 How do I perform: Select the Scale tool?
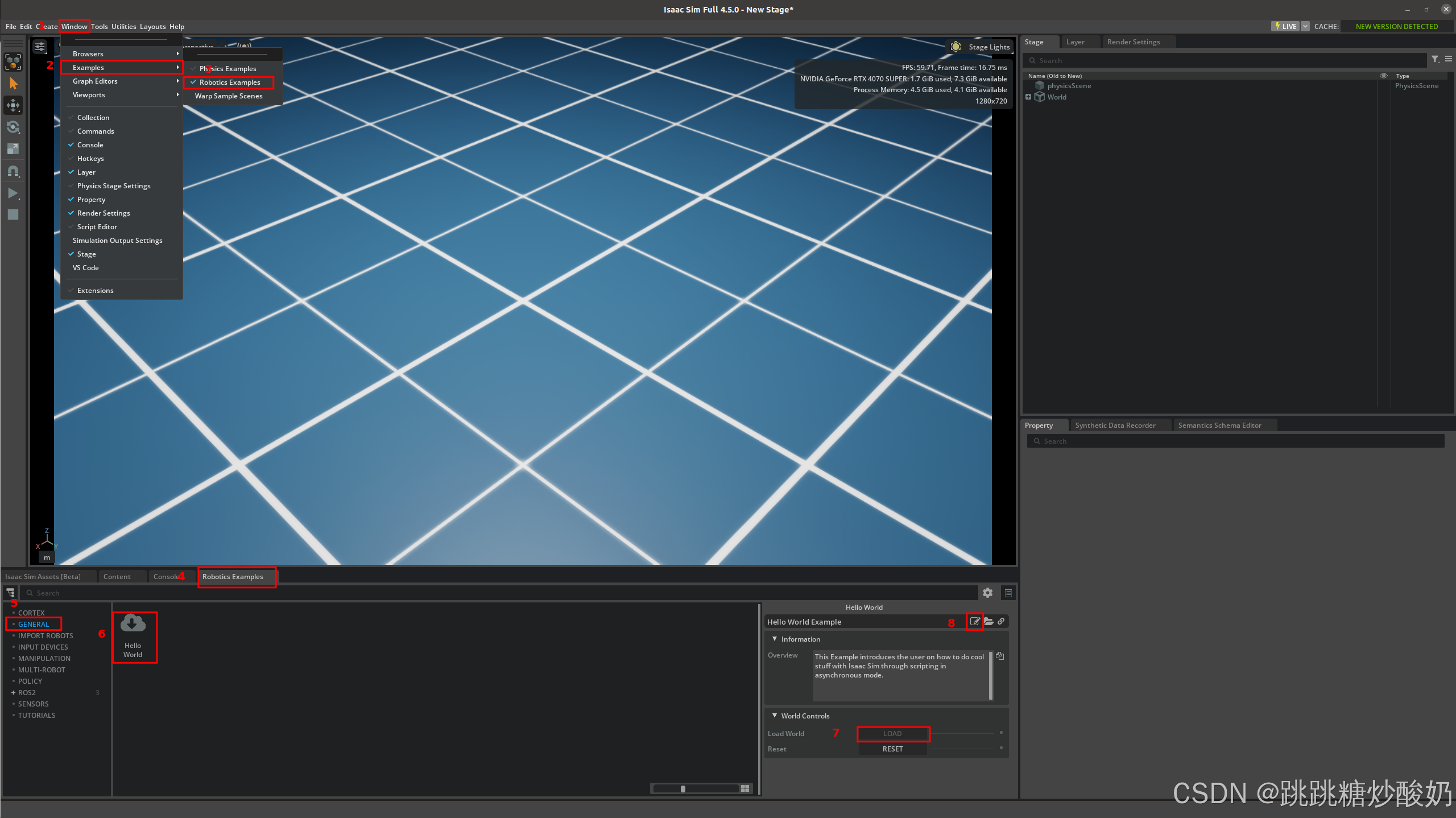[13, 149]
